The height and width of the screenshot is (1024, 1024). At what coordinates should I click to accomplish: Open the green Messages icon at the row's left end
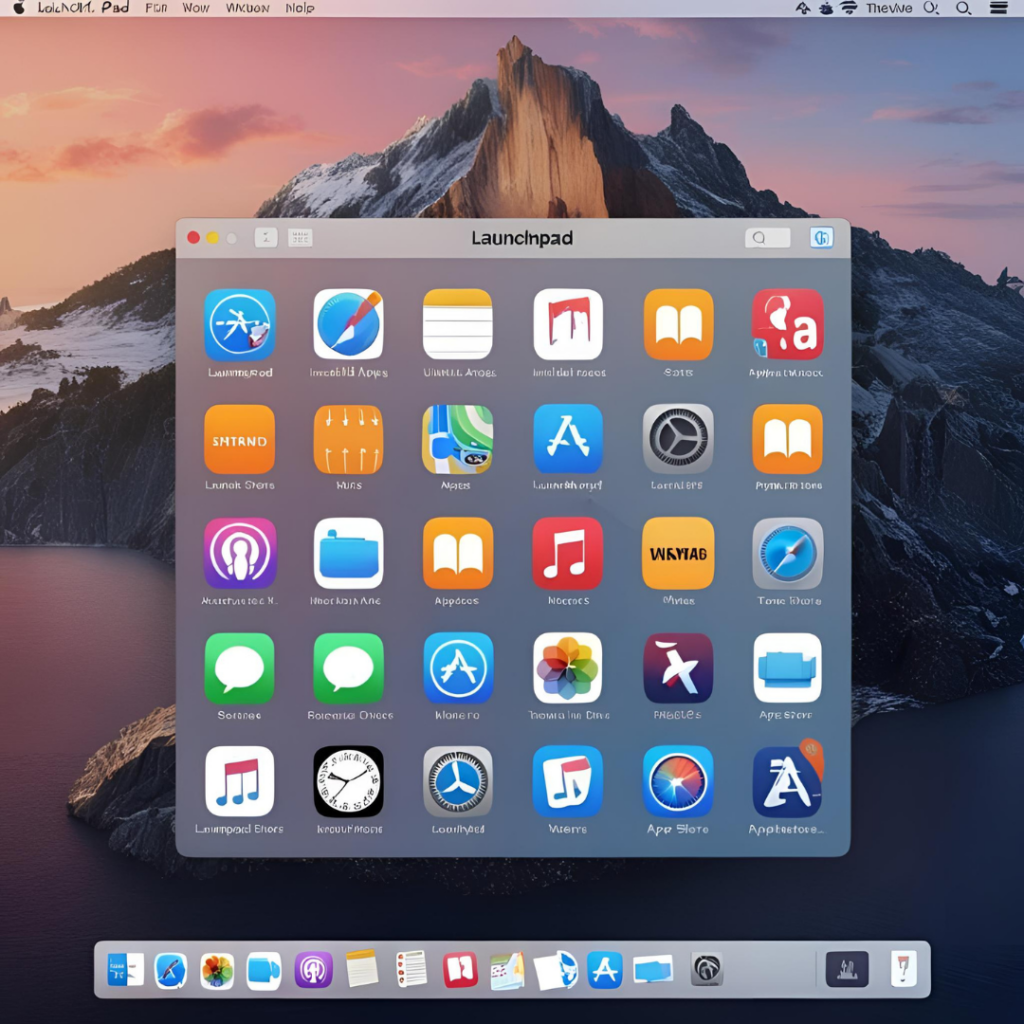point(240,668)
